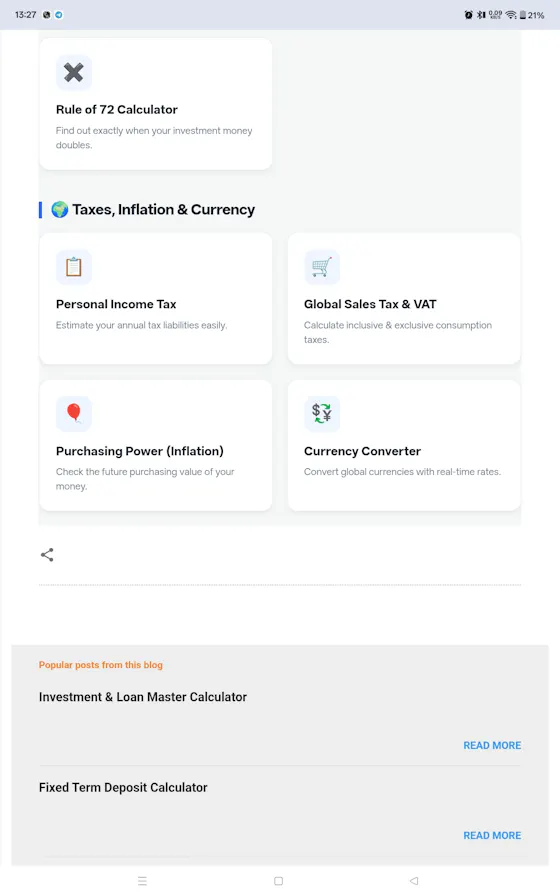
Task: Tap Android home square button
Action: pyautogui.click(x=278, y=881)
